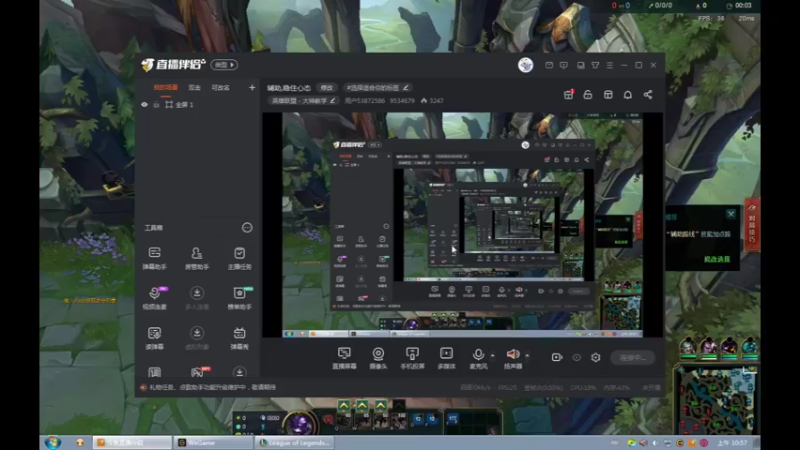Click the layout grid icon above the preview
The height and width of the screenshot is (450, 800).
coord(608,94)
